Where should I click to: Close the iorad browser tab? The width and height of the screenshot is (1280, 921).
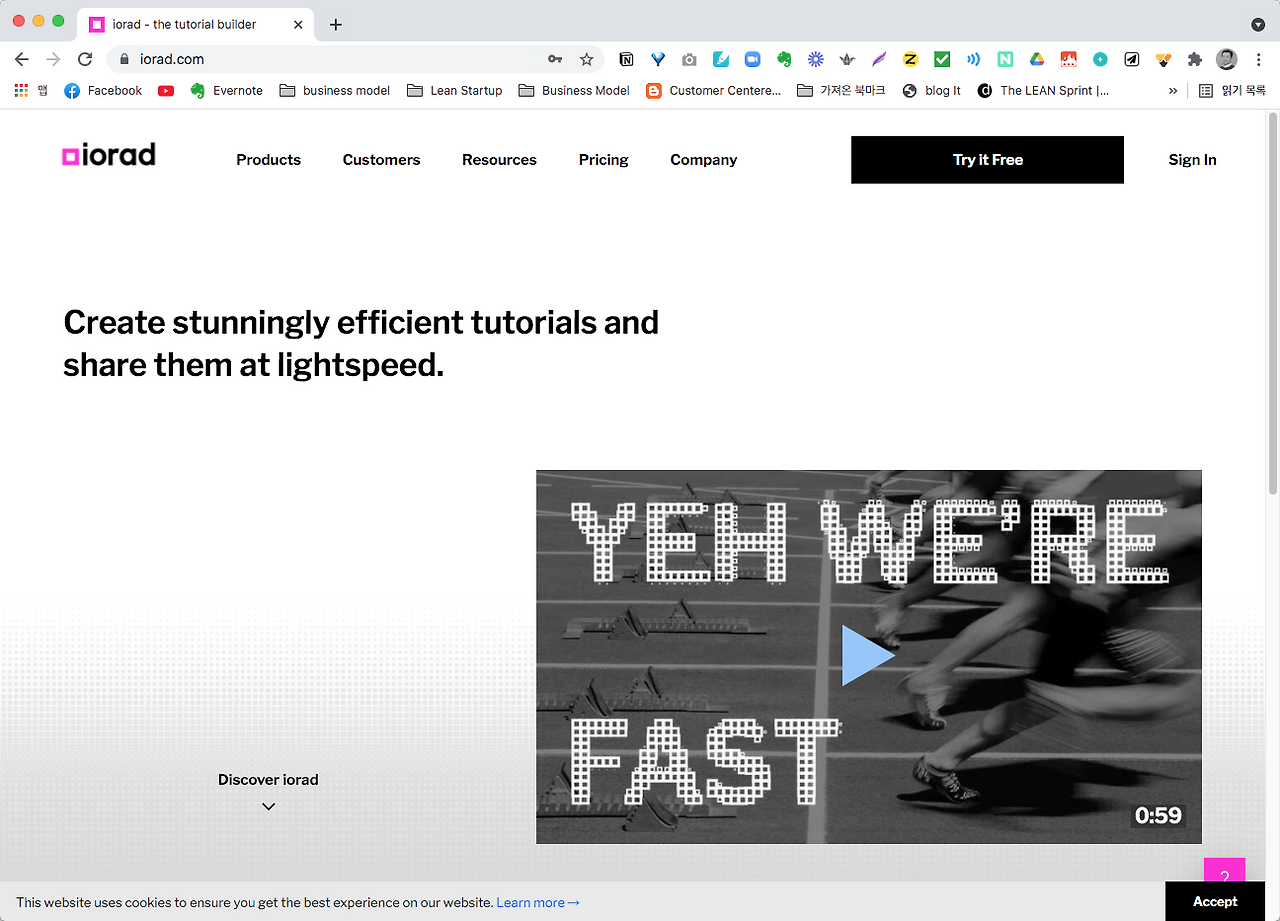(298, 24)
